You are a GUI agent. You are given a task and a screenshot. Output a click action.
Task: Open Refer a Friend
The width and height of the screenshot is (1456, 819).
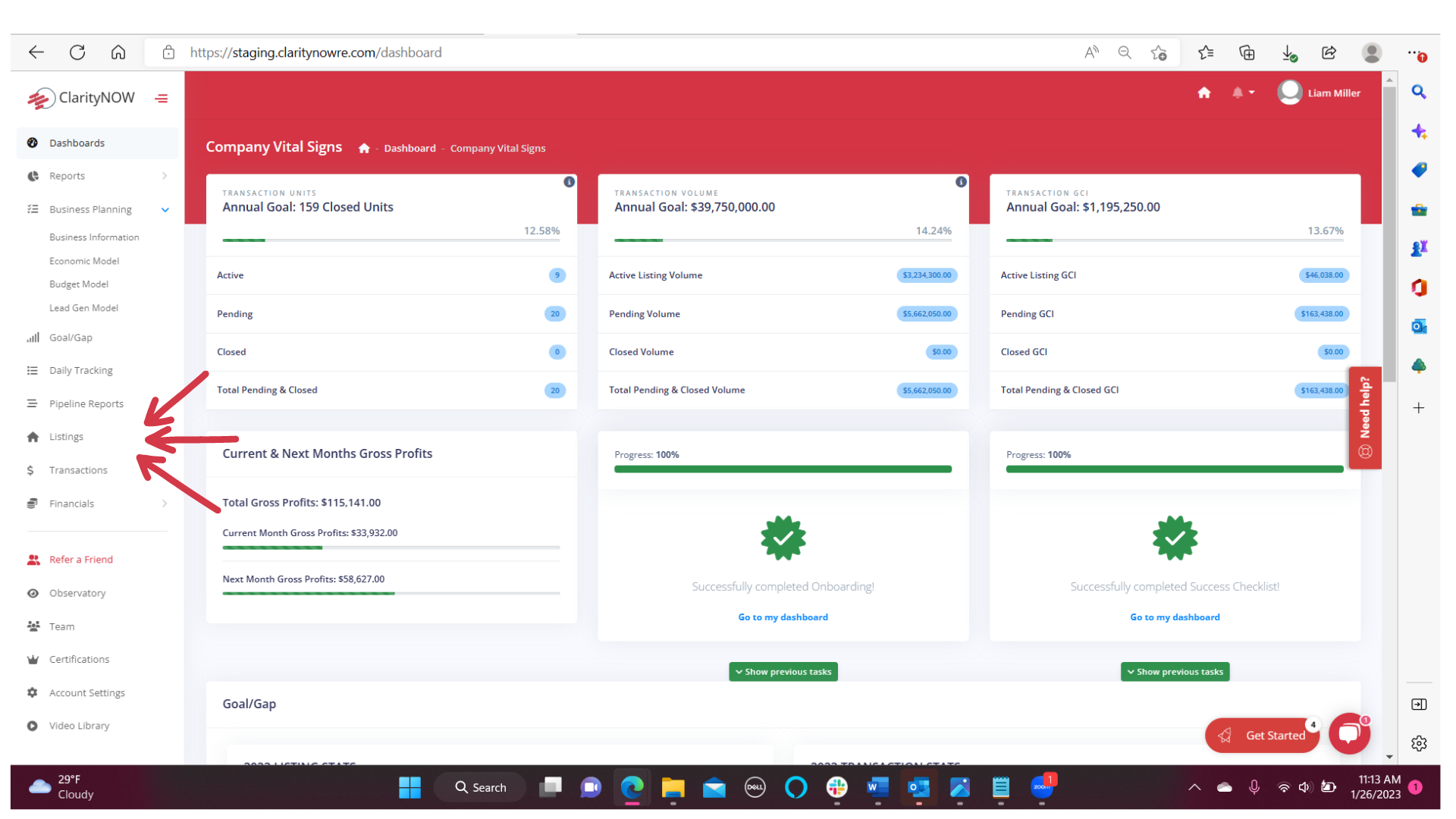[81, 560]
